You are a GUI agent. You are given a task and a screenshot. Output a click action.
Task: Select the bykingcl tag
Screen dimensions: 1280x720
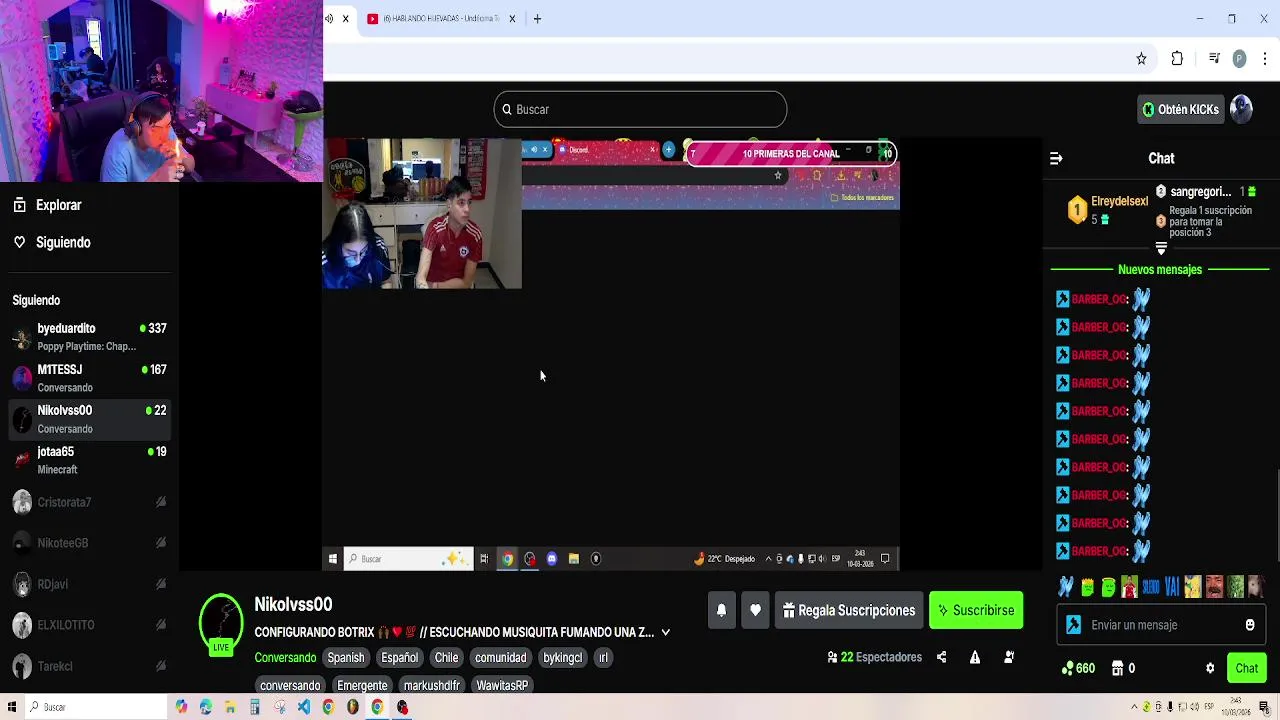562,657
